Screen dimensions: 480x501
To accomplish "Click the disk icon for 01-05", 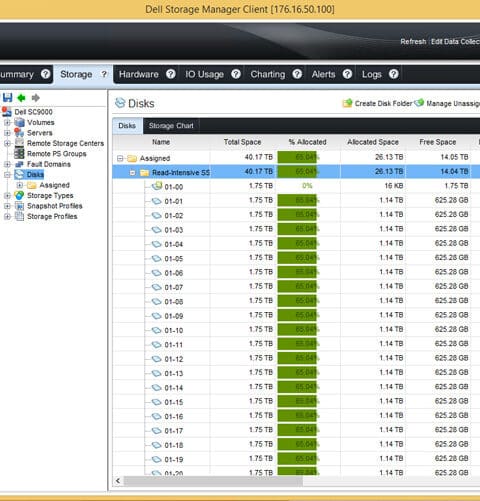I will tap(156, 258).
